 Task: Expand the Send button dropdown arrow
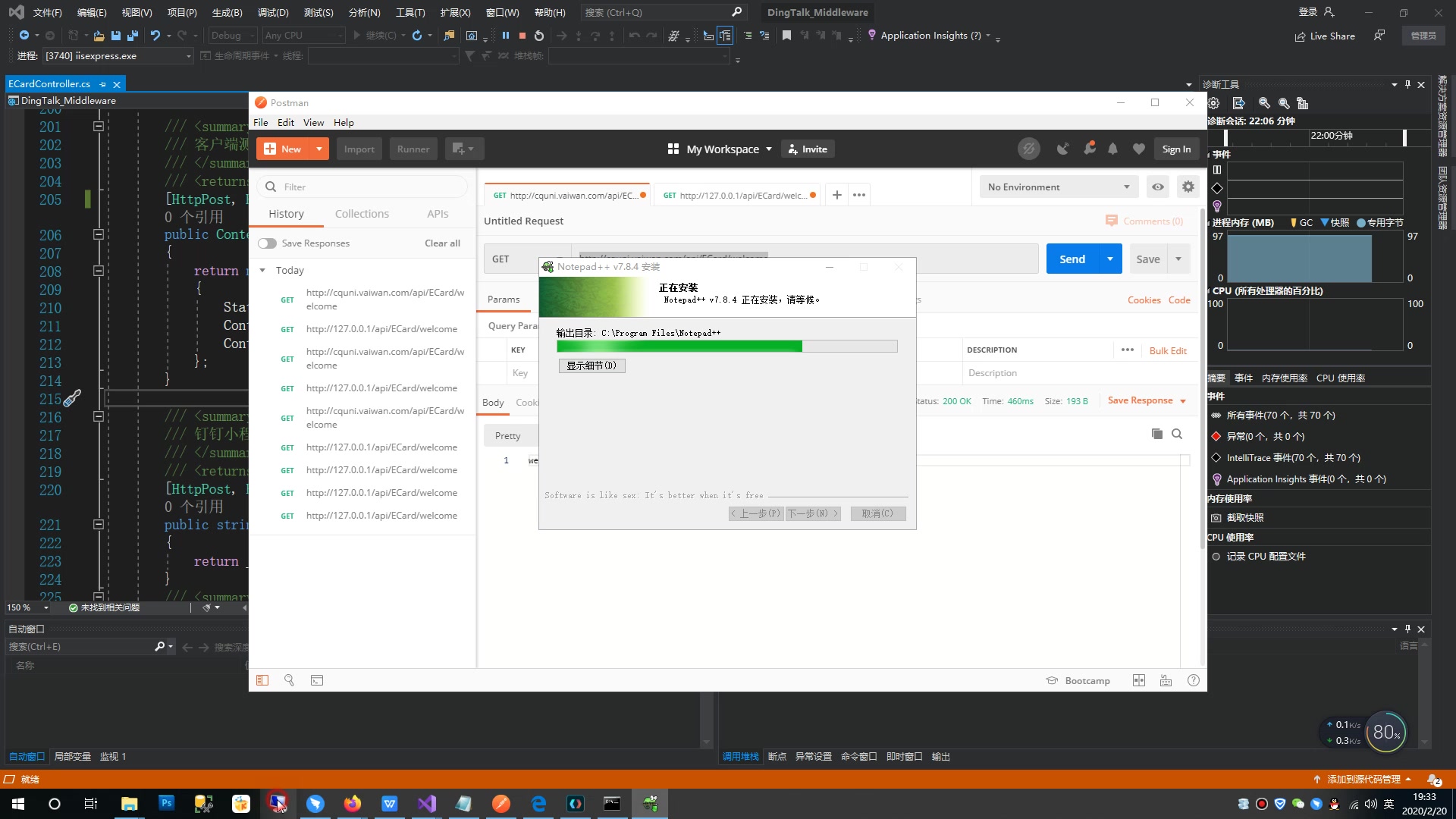[x=1110, y=259]
